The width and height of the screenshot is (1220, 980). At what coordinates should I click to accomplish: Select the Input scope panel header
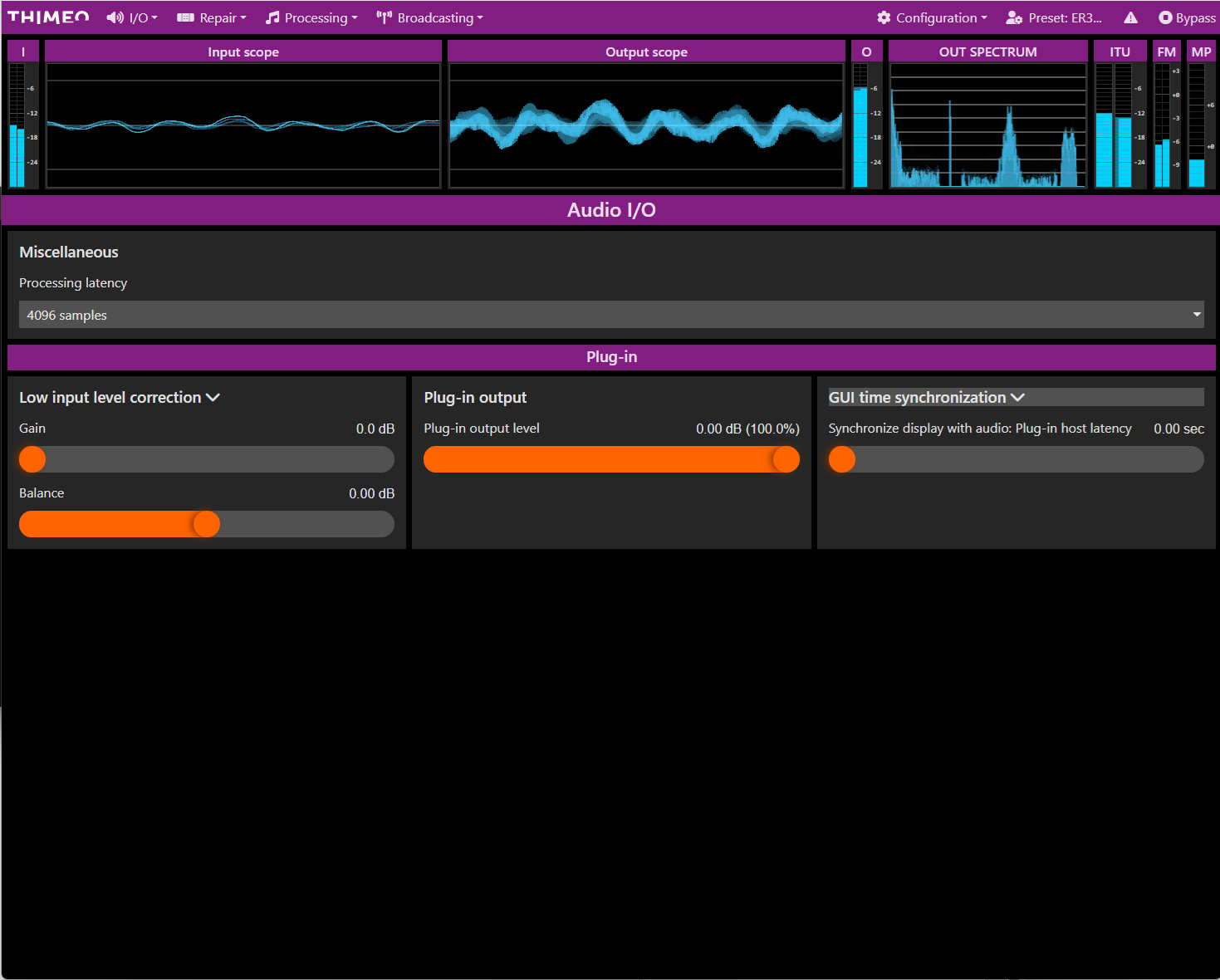pos(243,51)
